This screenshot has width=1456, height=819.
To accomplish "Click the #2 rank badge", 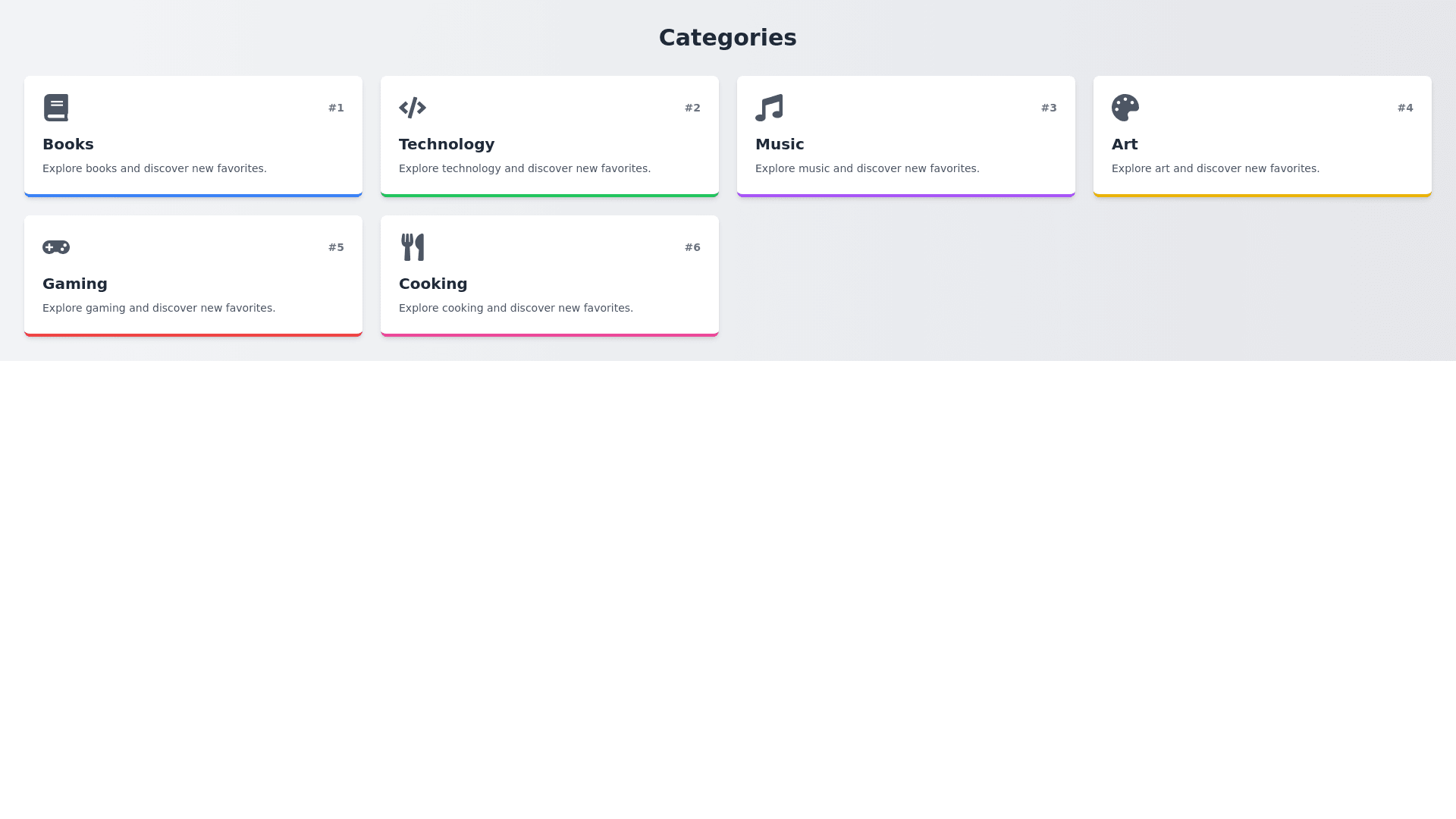I will click(692, 108).
